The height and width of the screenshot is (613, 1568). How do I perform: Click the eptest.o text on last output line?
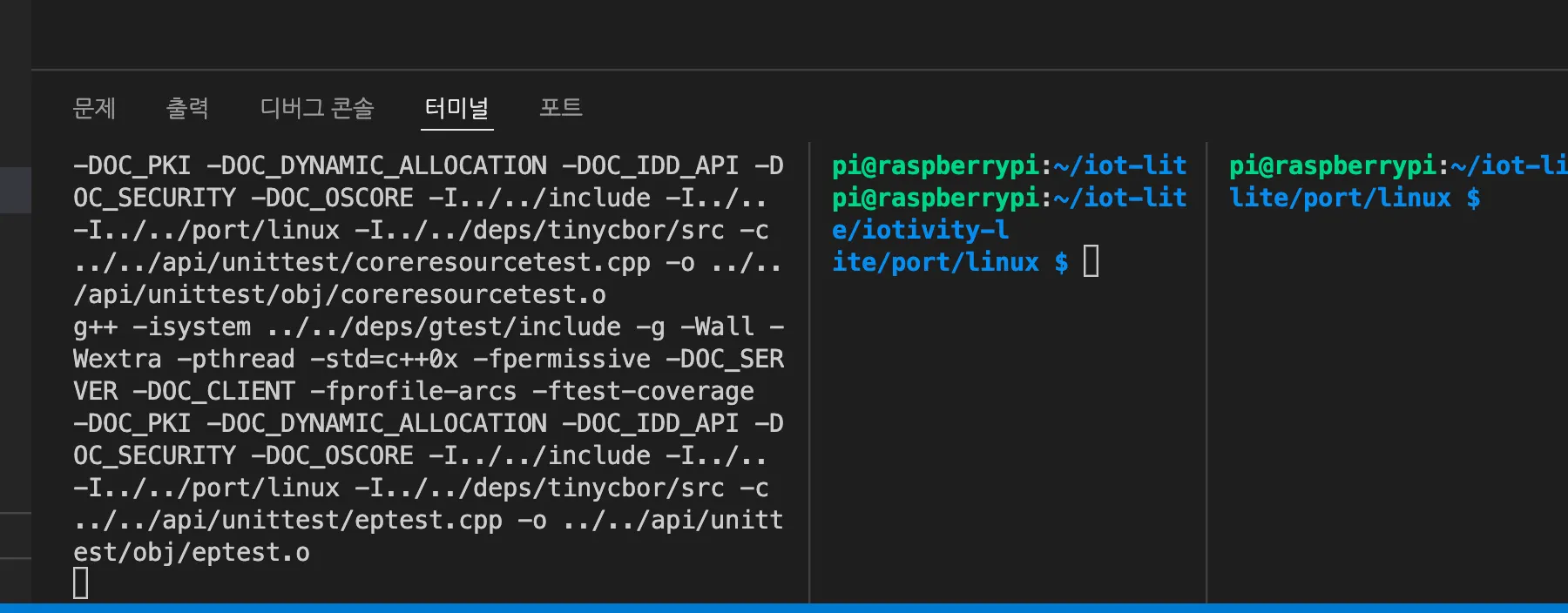coord(251,553)
